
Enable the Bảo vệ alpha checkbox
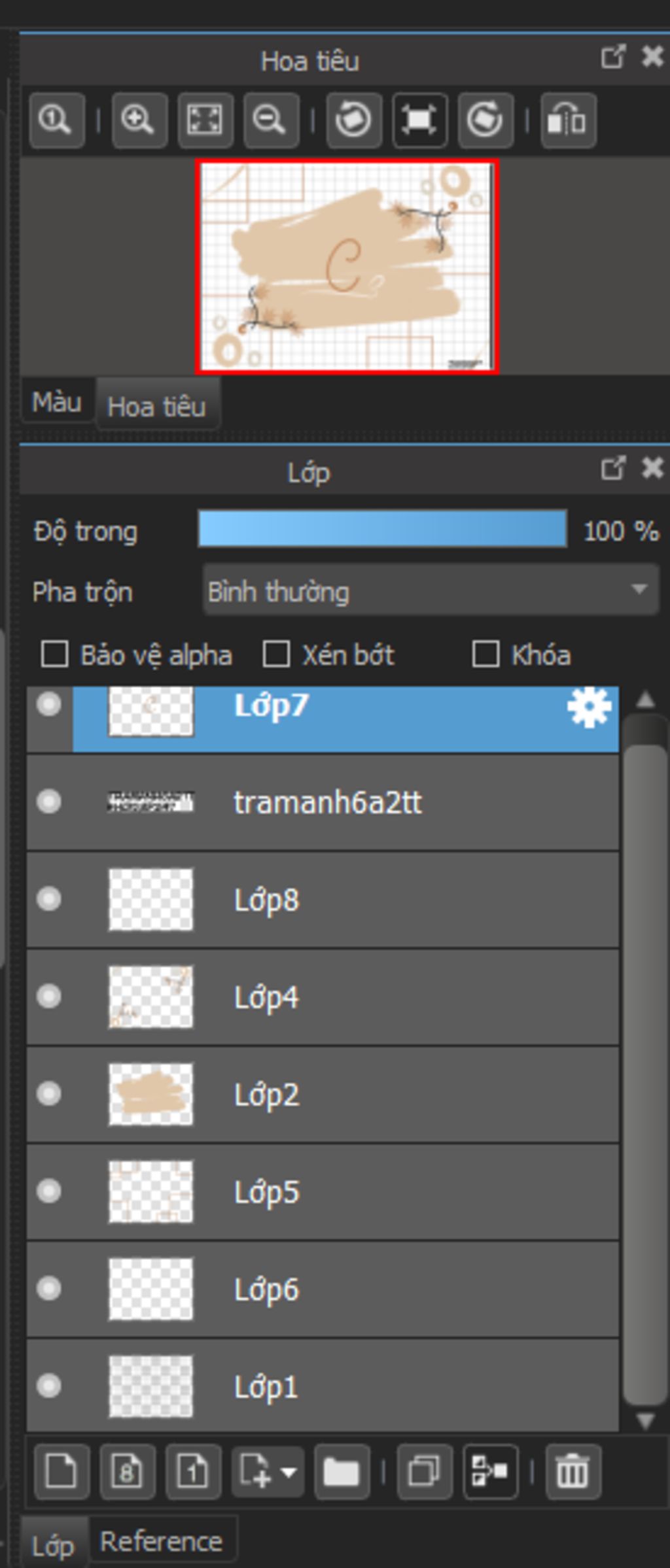(x=55, y=655)
